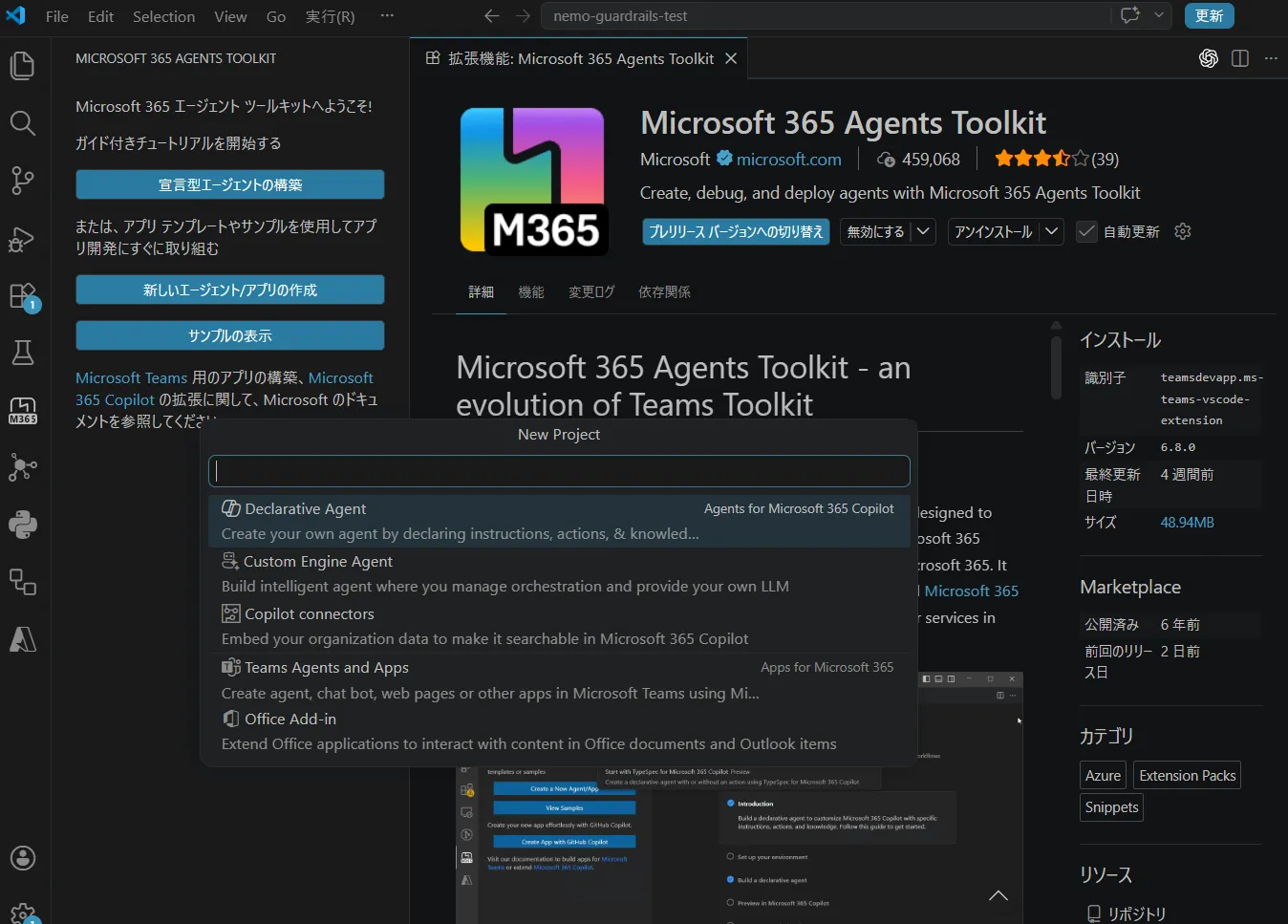Open the Run and Debug view
Screen dimensions: 1288x924
coord(22,238)
